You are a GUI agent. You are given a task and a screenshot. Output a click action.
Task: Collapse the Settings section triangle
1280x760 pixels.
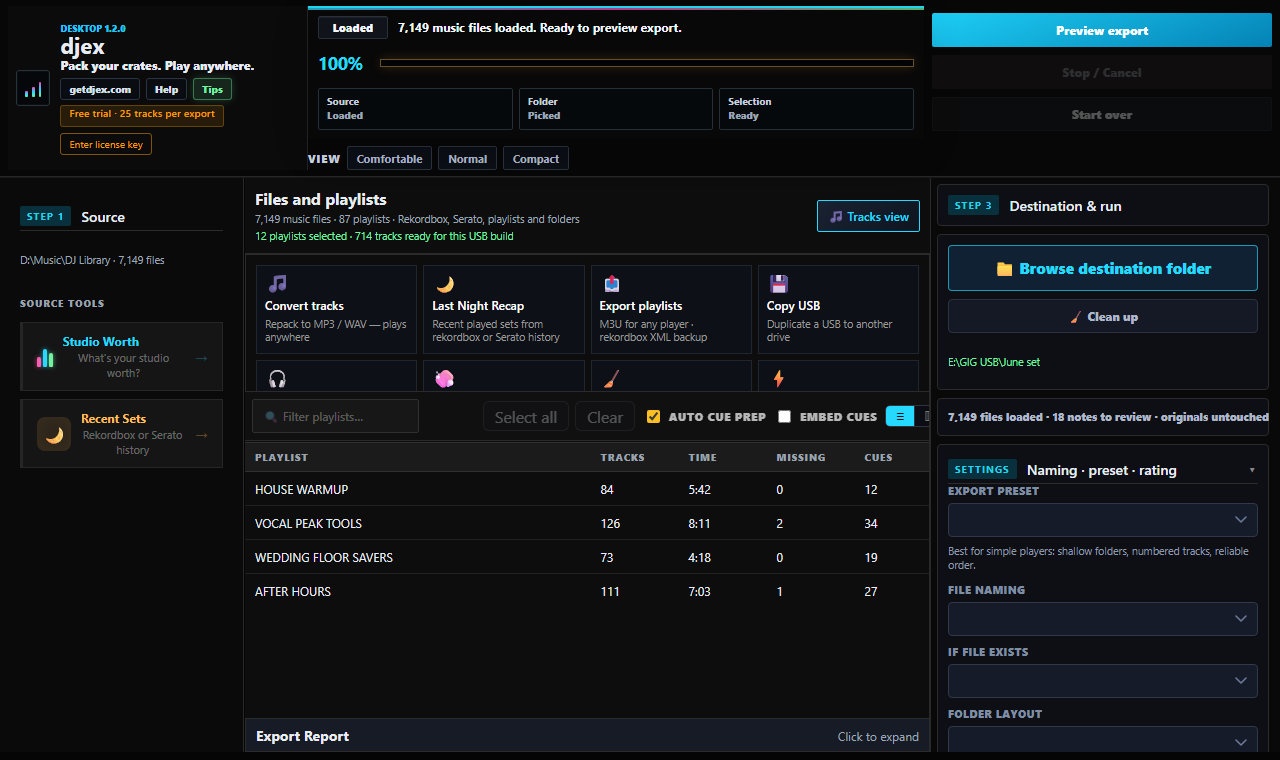pos(1252,470)
